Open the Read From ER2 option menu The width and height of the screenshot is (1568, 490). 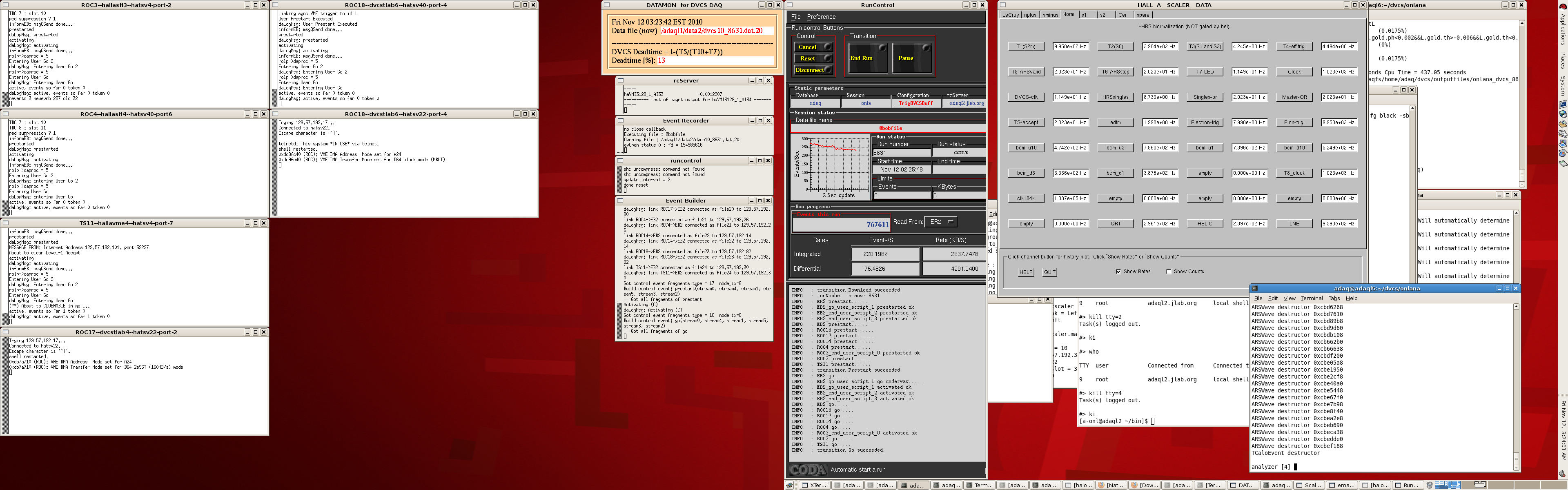point(941,222)
